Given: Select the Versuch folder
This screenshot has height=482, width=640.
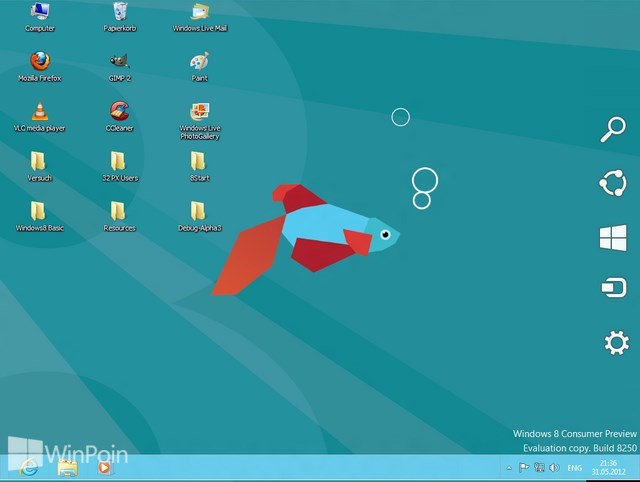Looking at the screenshot, I should point(40,167).
